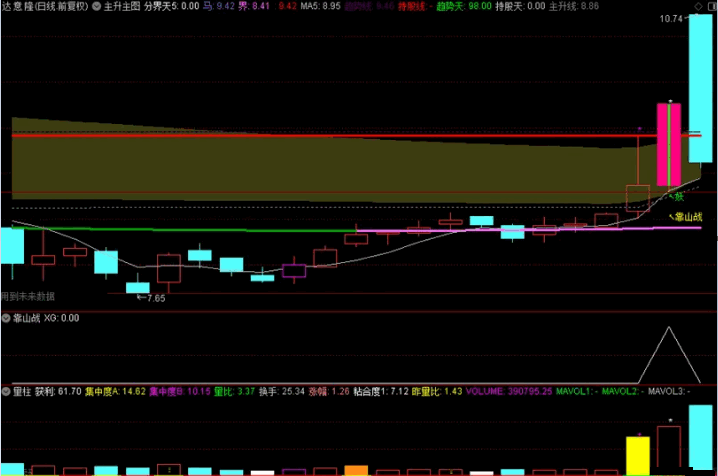Click the 界: 8.41 value

click(x=254, y=6)
